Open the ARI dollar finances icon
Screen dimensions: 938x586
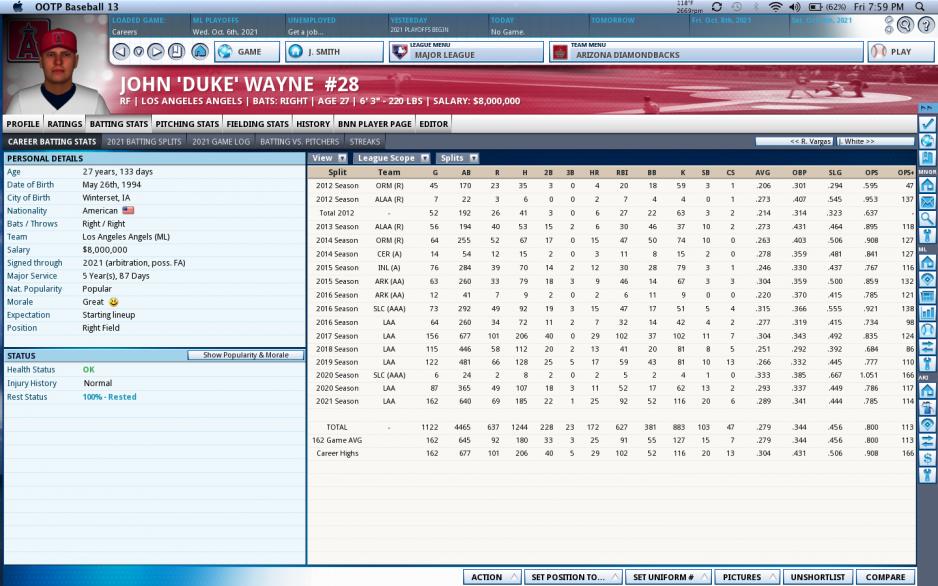[x=927, y=459]
